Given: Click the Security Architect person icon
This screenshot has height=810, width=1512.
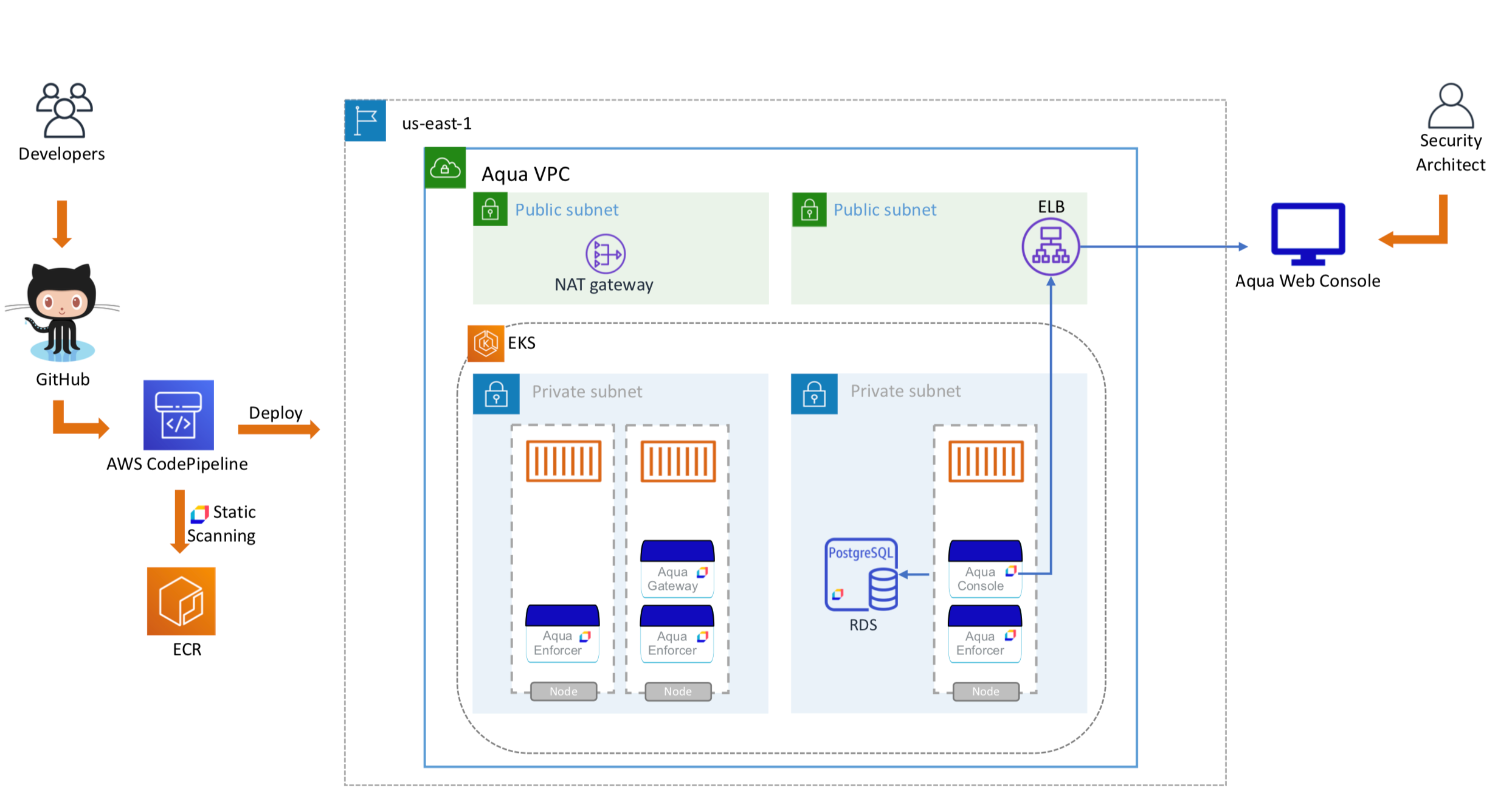Looking at the screenshot, I should click(1451, 105).
